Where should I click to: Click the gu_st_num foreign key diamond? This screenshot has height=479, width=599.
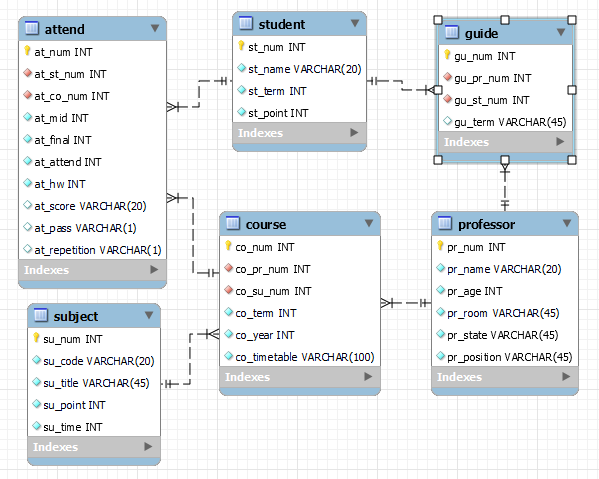tap(447, 99)
